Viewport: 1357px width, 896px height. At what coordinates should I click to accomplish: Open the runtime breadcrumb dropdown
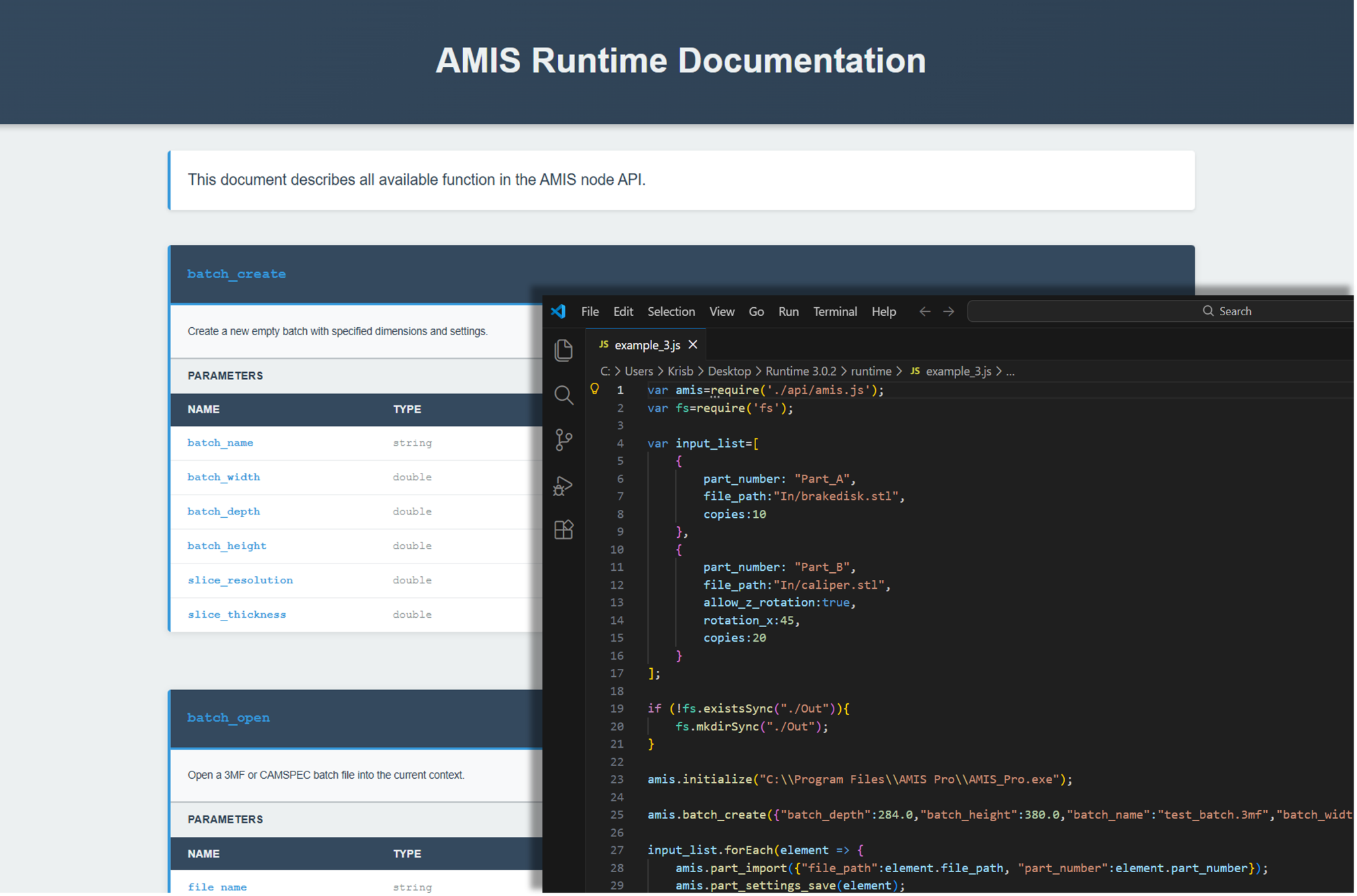[871, 372]
